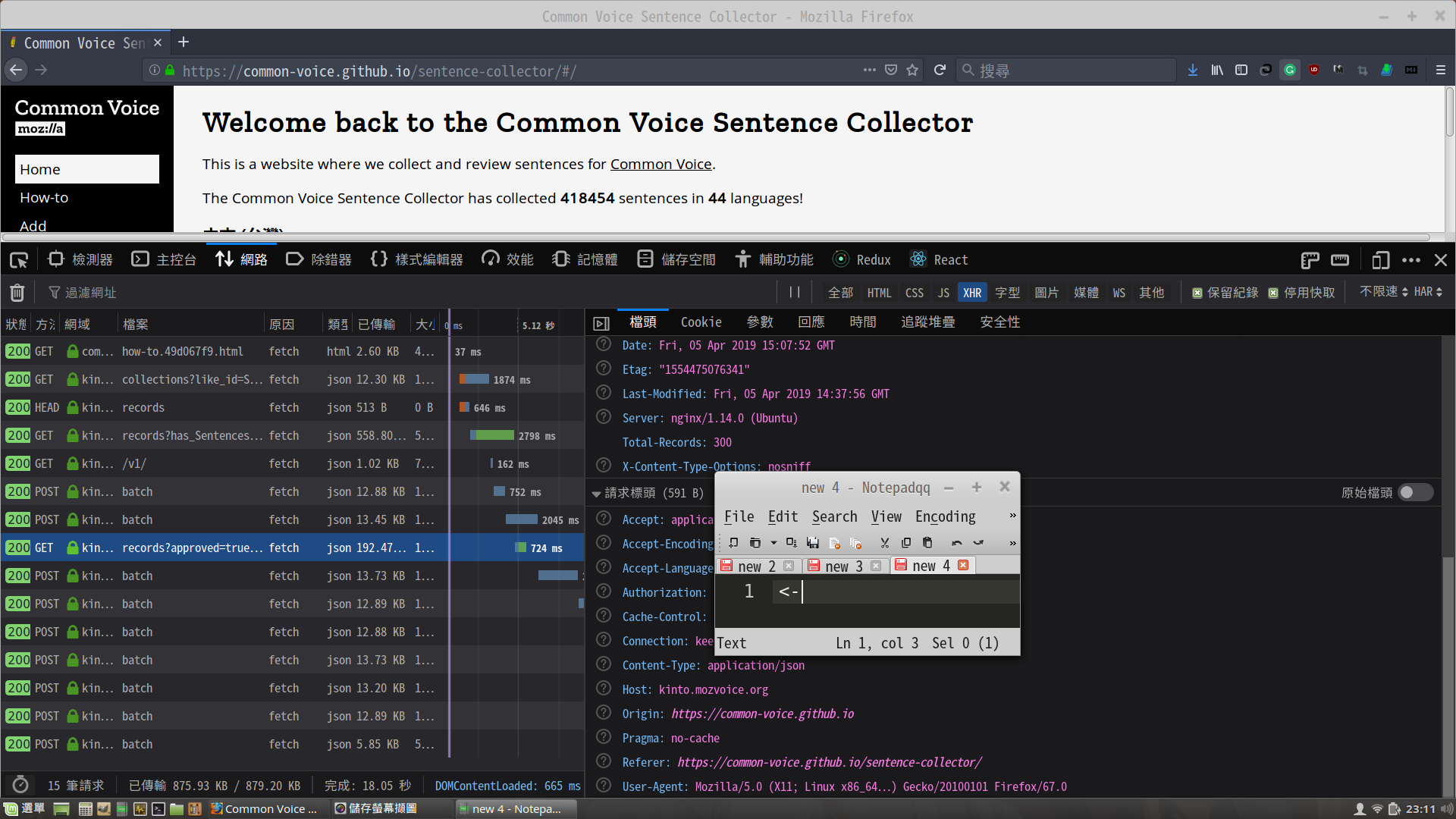Click the ruler measurement icon in devtools
The image size is (1456, 819).
point(1340,260)
